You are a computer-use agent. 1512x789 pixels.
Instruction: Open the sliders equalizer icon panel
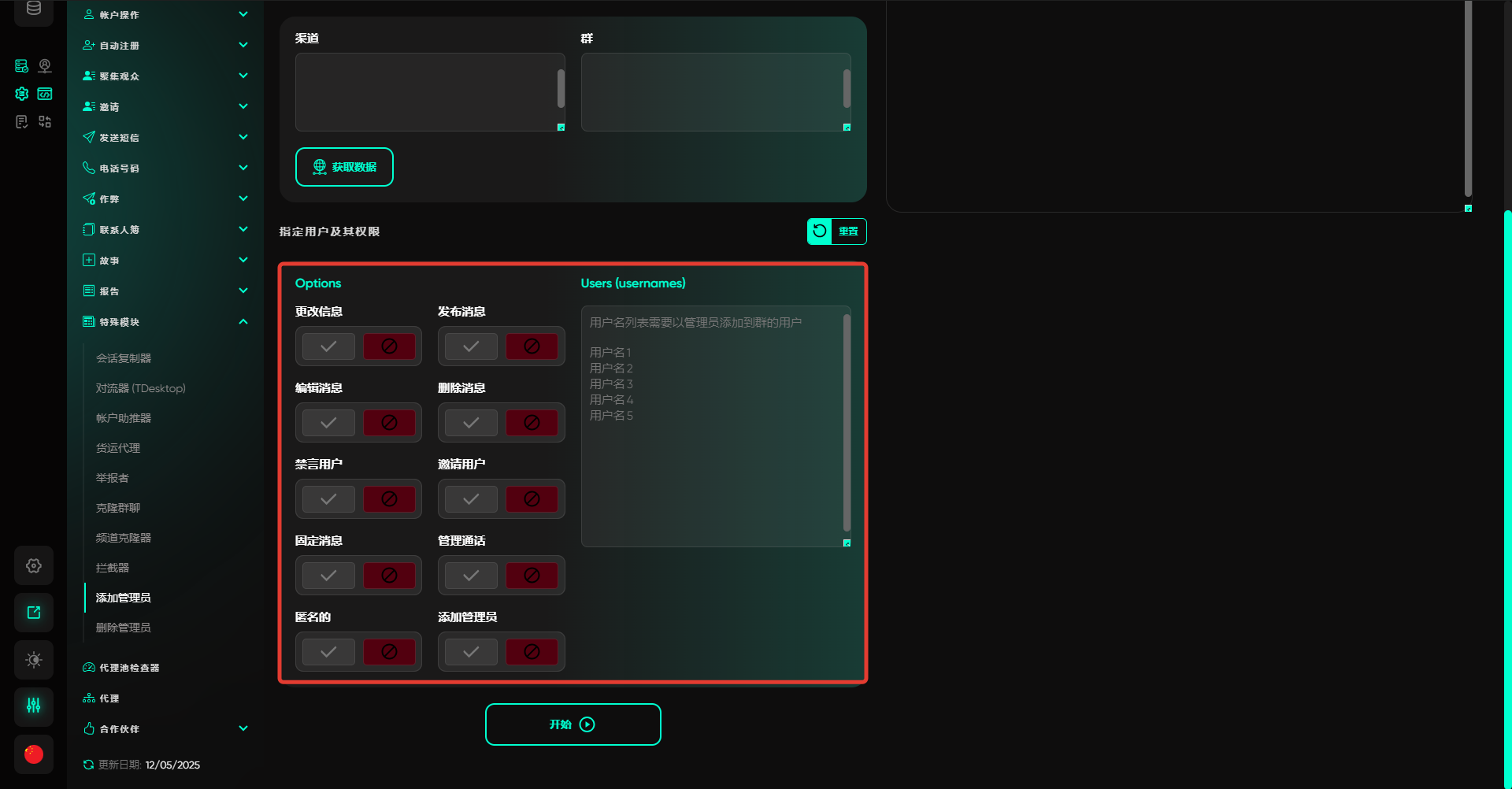click(34, 706)
